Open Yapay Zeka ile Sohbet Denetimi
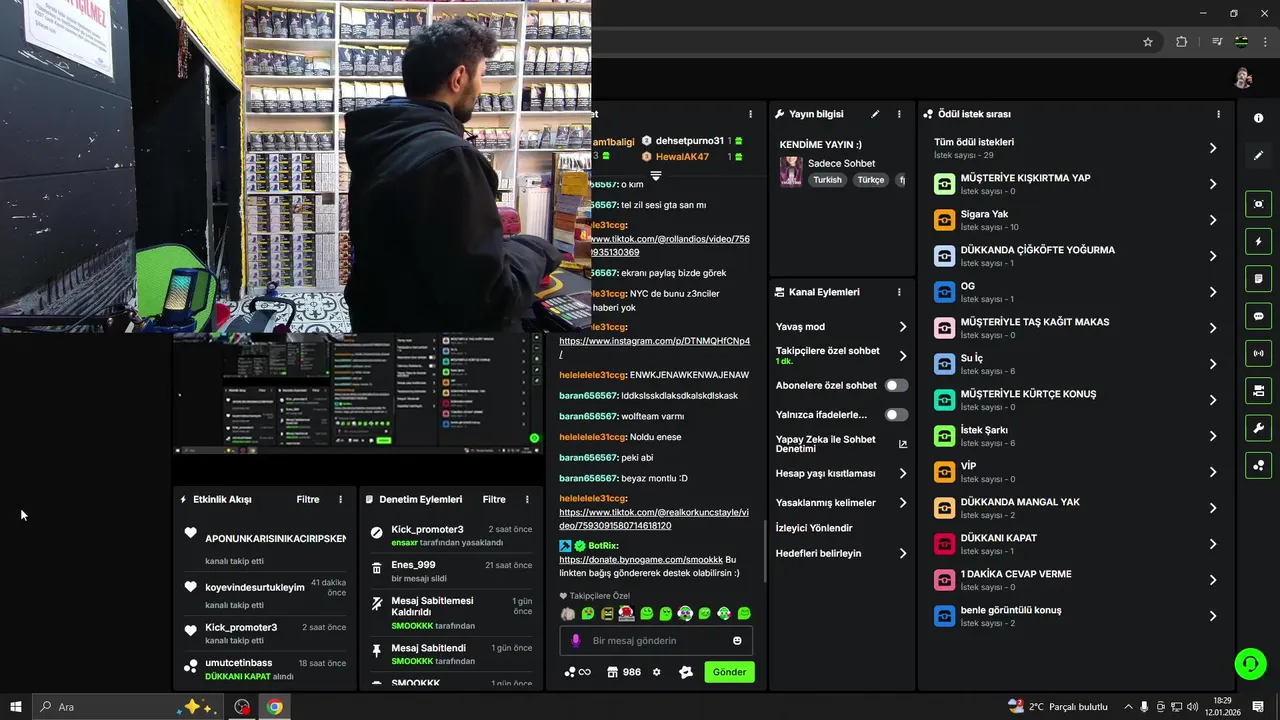This screenshot has height=720, width=1280. [841, 444]
